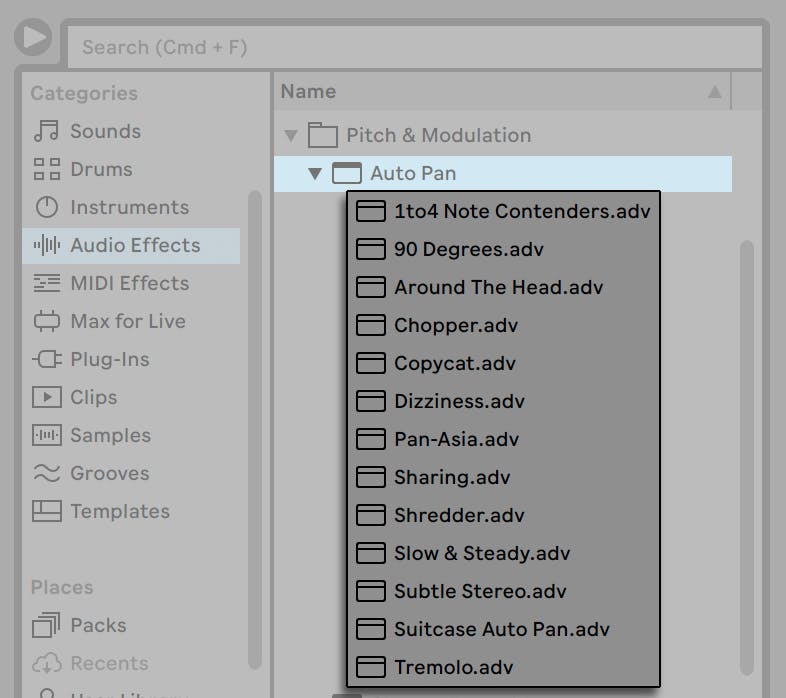Open the Samples category icon
This screenshot has width=786, height=698.
[46, 435]
